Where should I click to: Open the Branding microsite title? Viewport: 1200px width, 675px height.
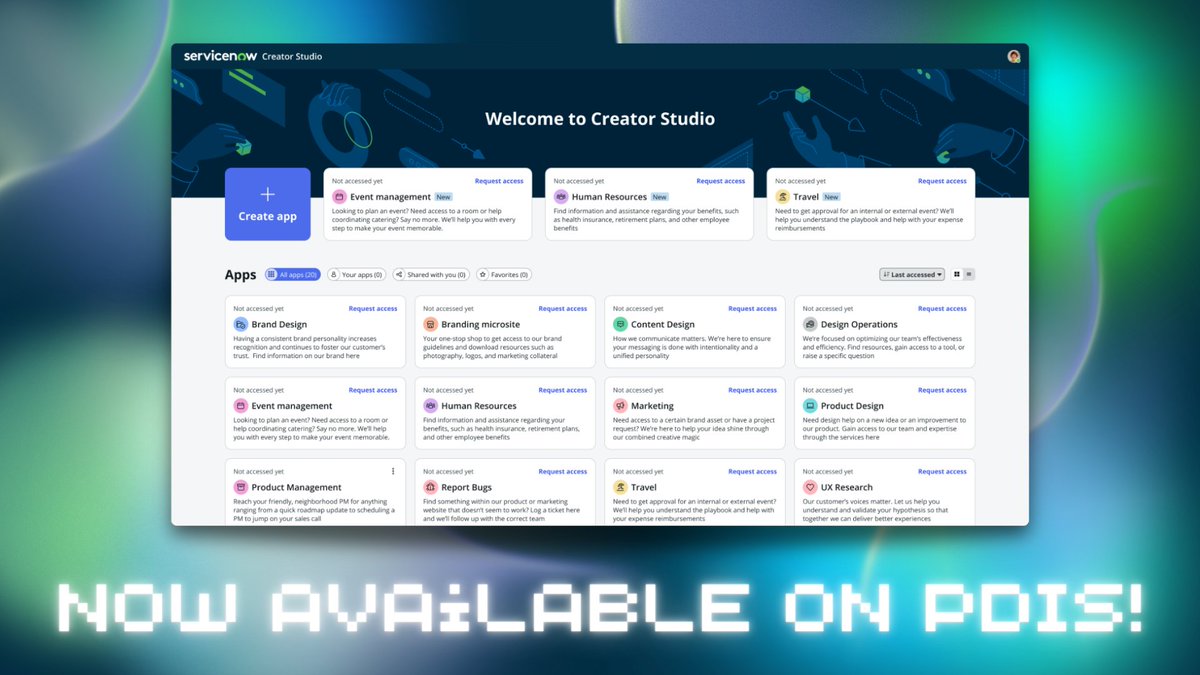(x=480, y=324)
